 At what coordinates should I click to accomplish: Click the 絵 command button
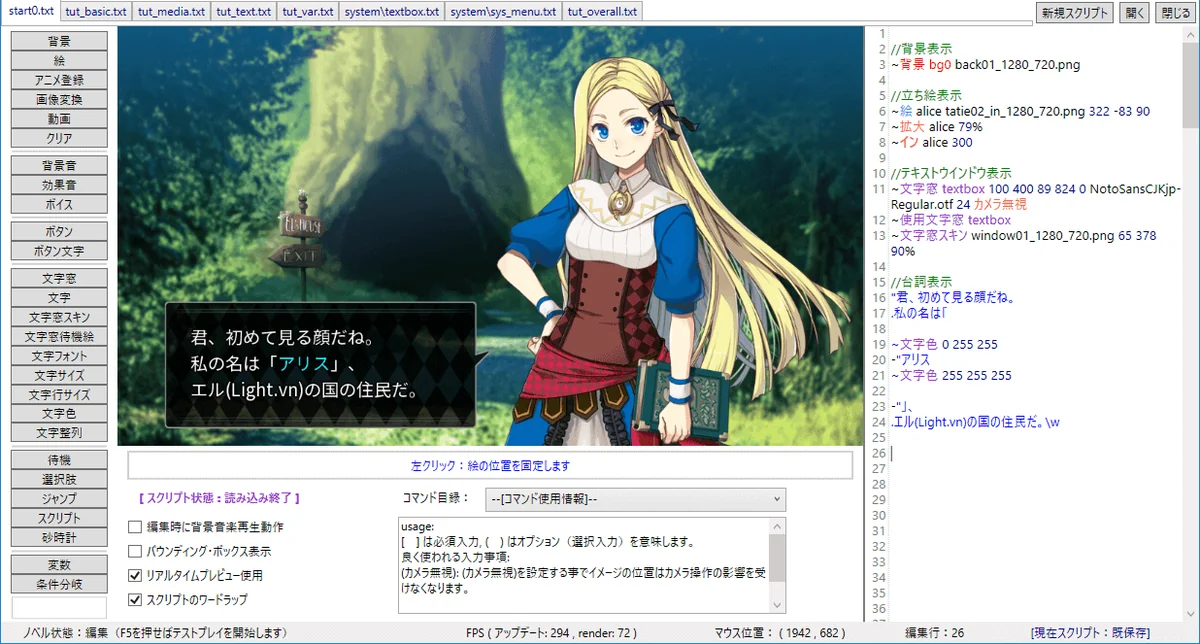pos(59,61)
